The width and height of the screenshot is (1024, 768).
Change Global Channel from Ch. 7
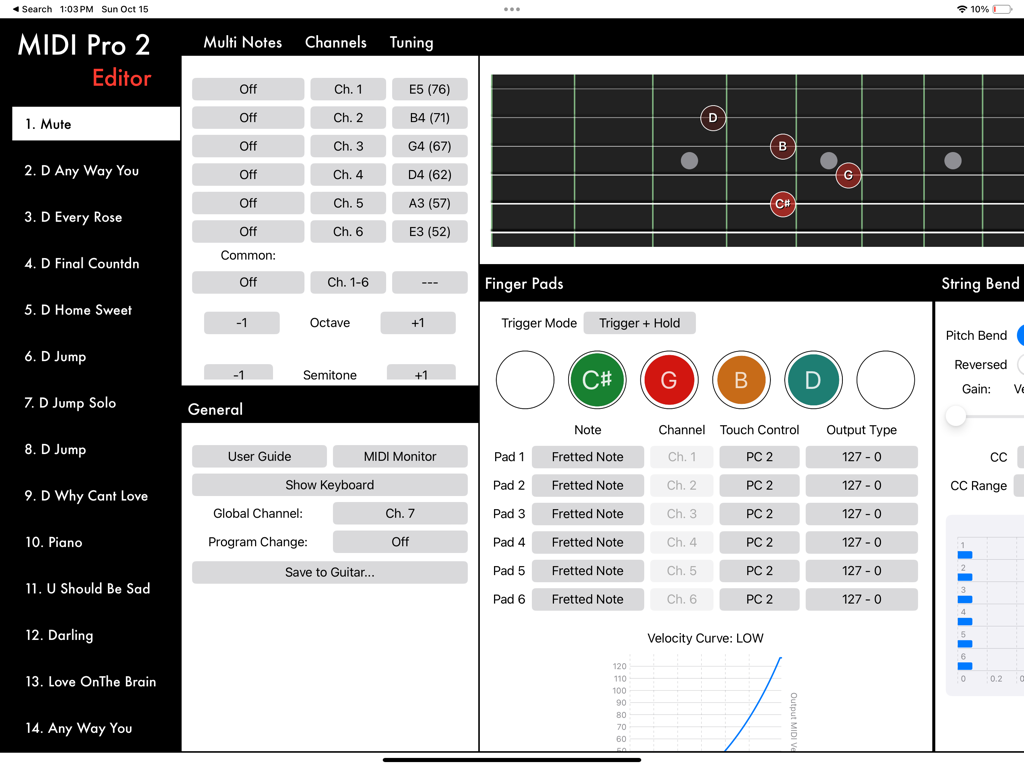click(400, 512)
